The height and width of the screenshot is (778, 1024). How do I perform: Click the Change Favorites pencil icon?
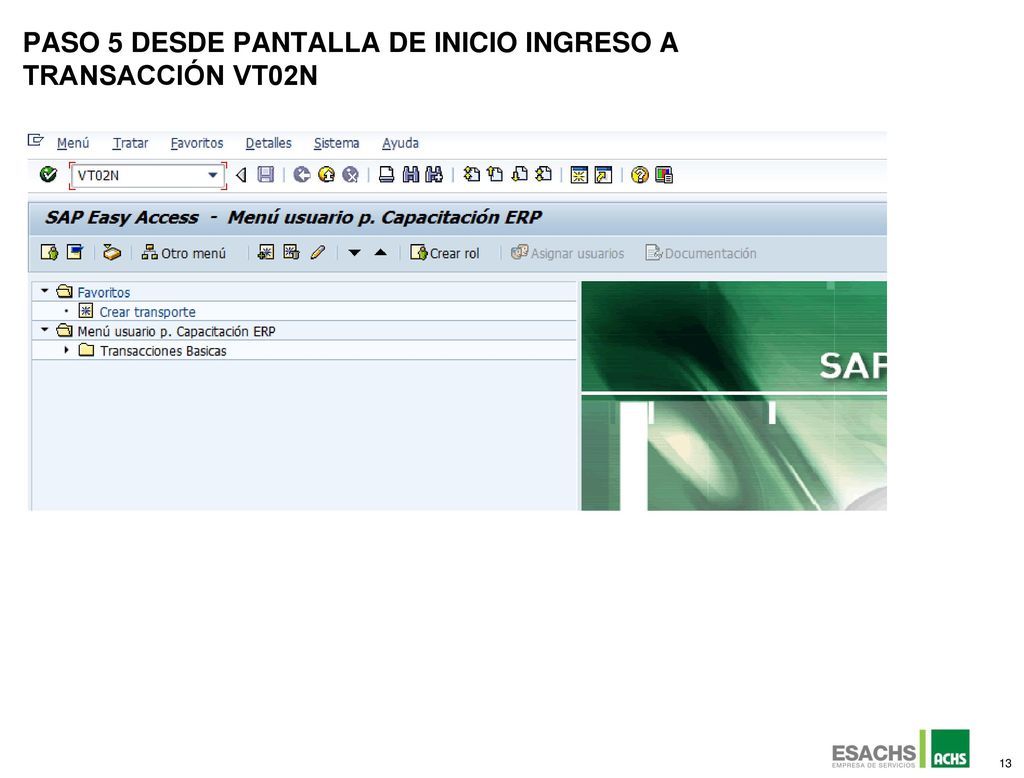pyautogui.click(x=318, y=252)
